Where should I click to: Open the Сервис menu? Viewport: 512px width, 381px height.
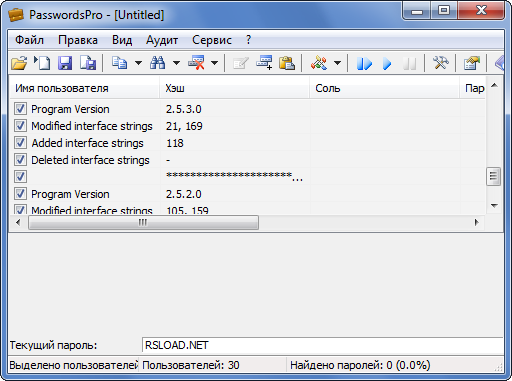point(212,40)
